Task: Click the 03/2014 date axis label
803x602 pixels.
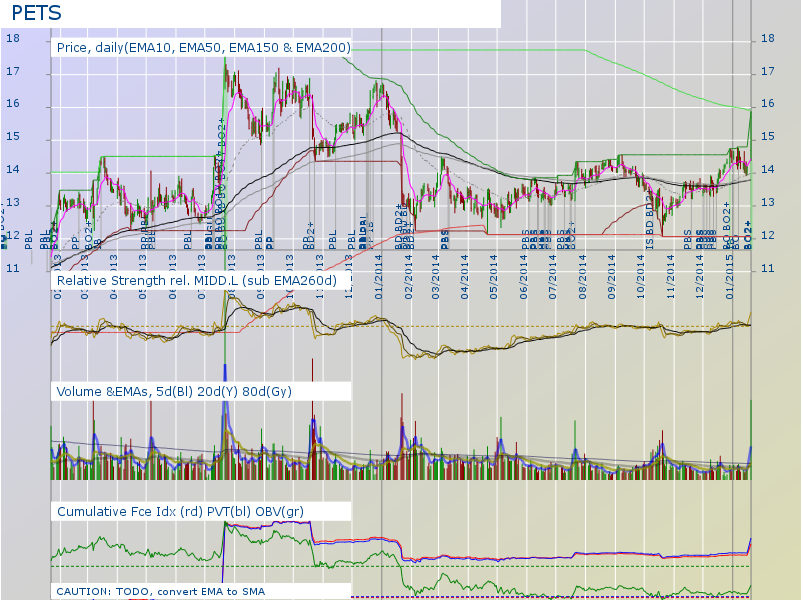Action: [x=435, y=277]
